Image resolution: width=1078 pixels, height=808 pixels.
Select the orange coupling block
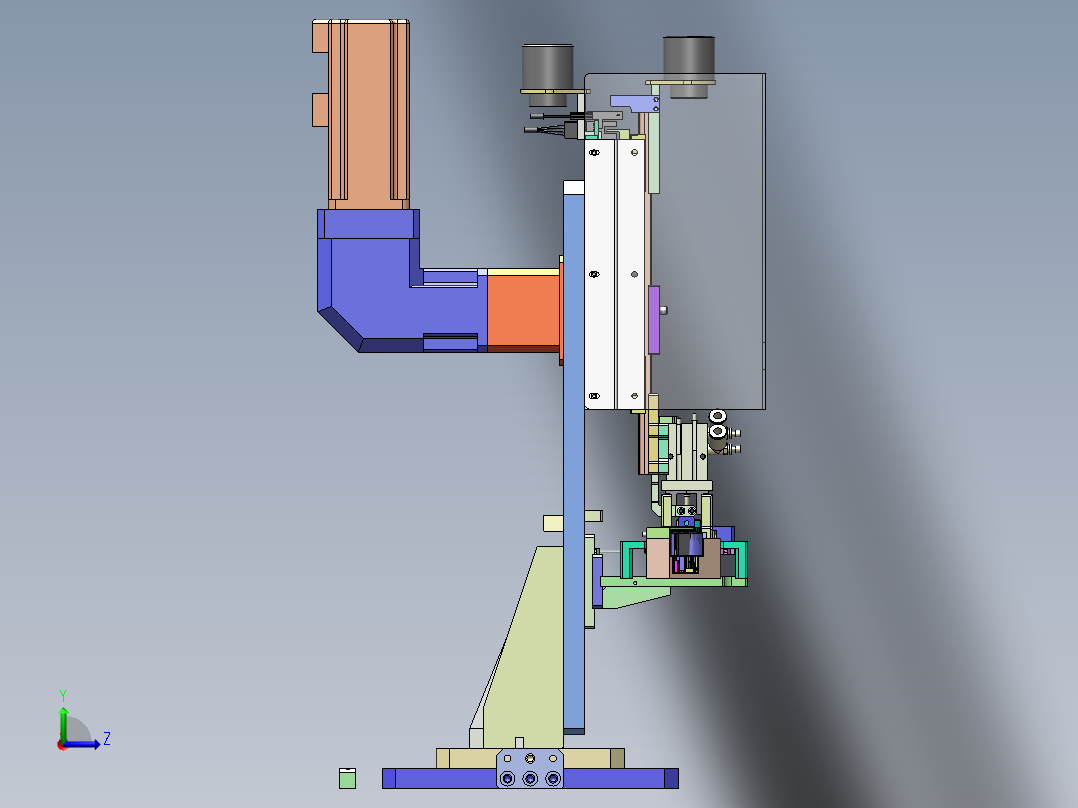pyautogui.click(x=523, y=310)
